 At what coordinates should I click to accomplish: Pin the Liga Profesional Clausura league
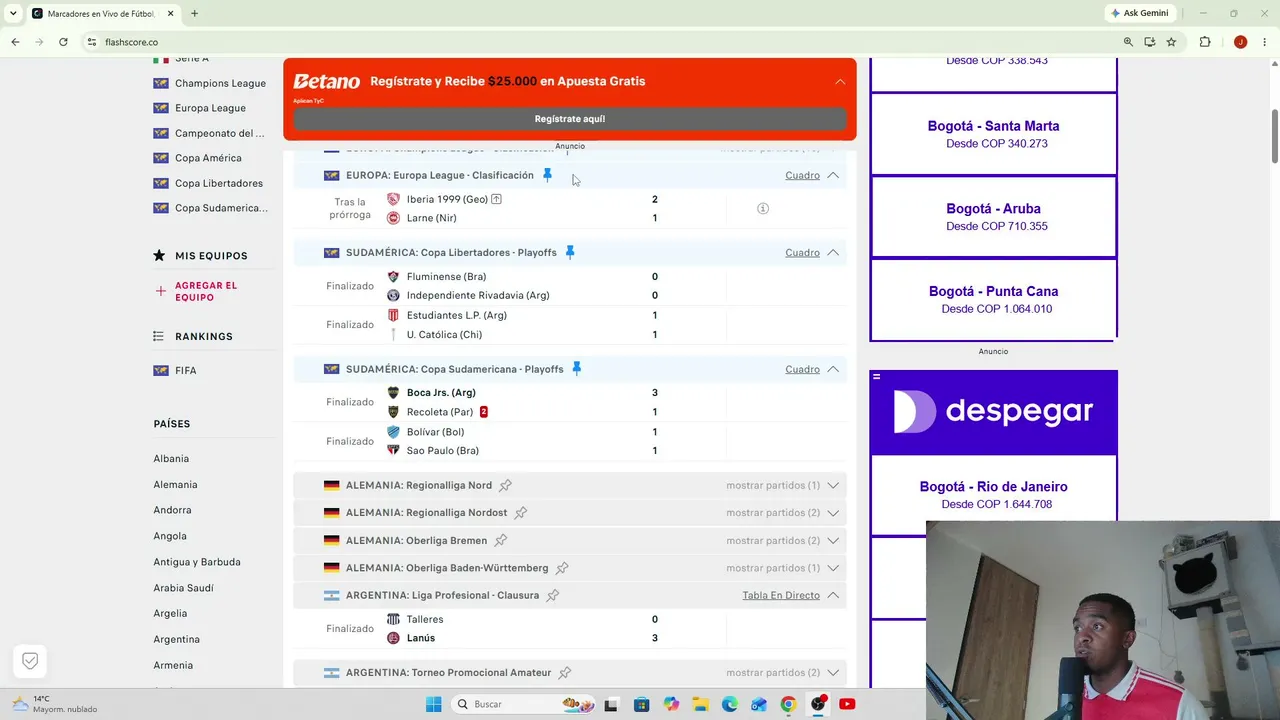pos(552,595)
